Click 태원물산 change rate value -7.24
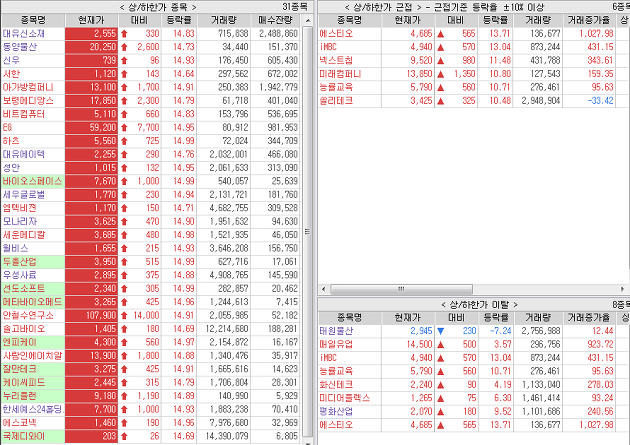The image size is (630, 445). coord(500,331)
